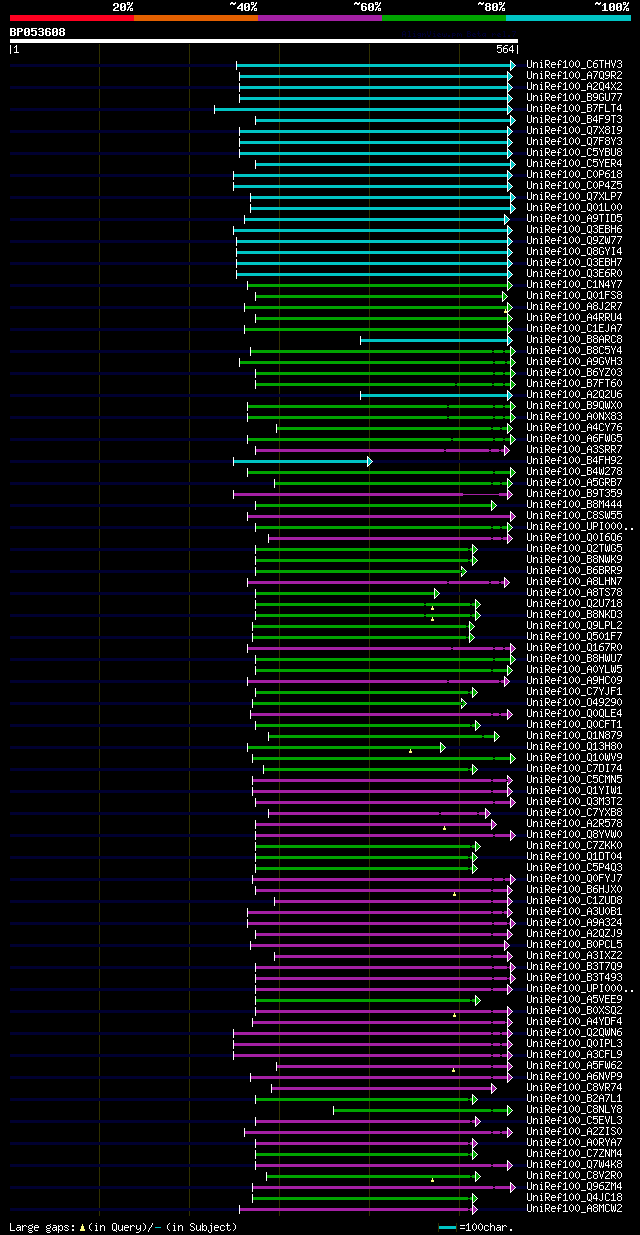Click the yellow gap marker under Q2U718
The image size is (640, 1235).
[x=433, y=608]
